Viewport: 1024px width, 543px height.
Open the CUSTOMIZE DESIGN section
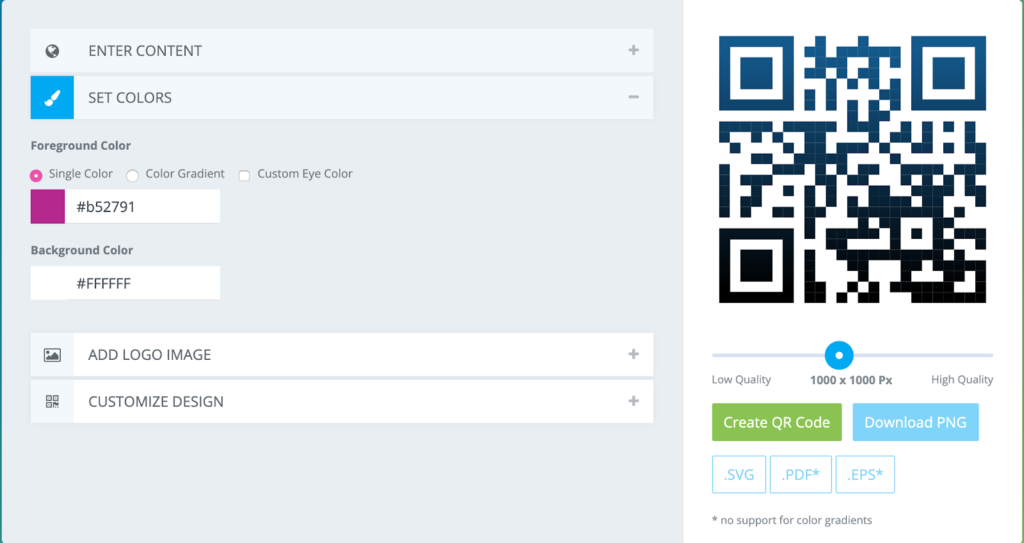point(342,401)
